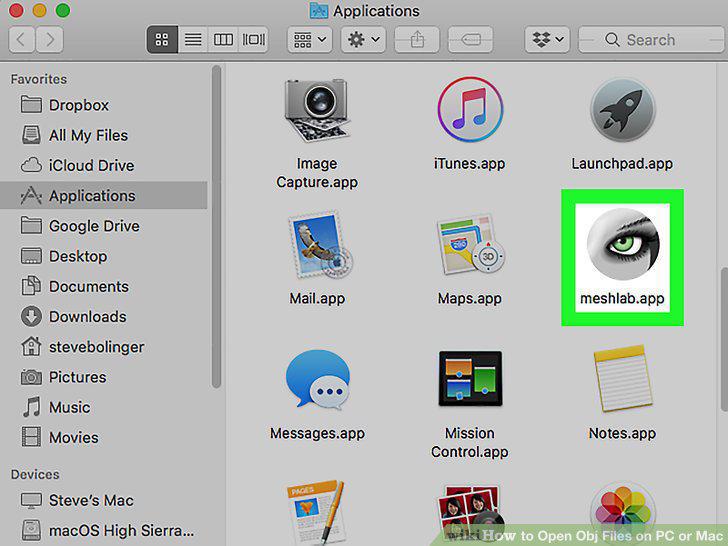Open the item arrangement dropdown

(x=310, y=39)
